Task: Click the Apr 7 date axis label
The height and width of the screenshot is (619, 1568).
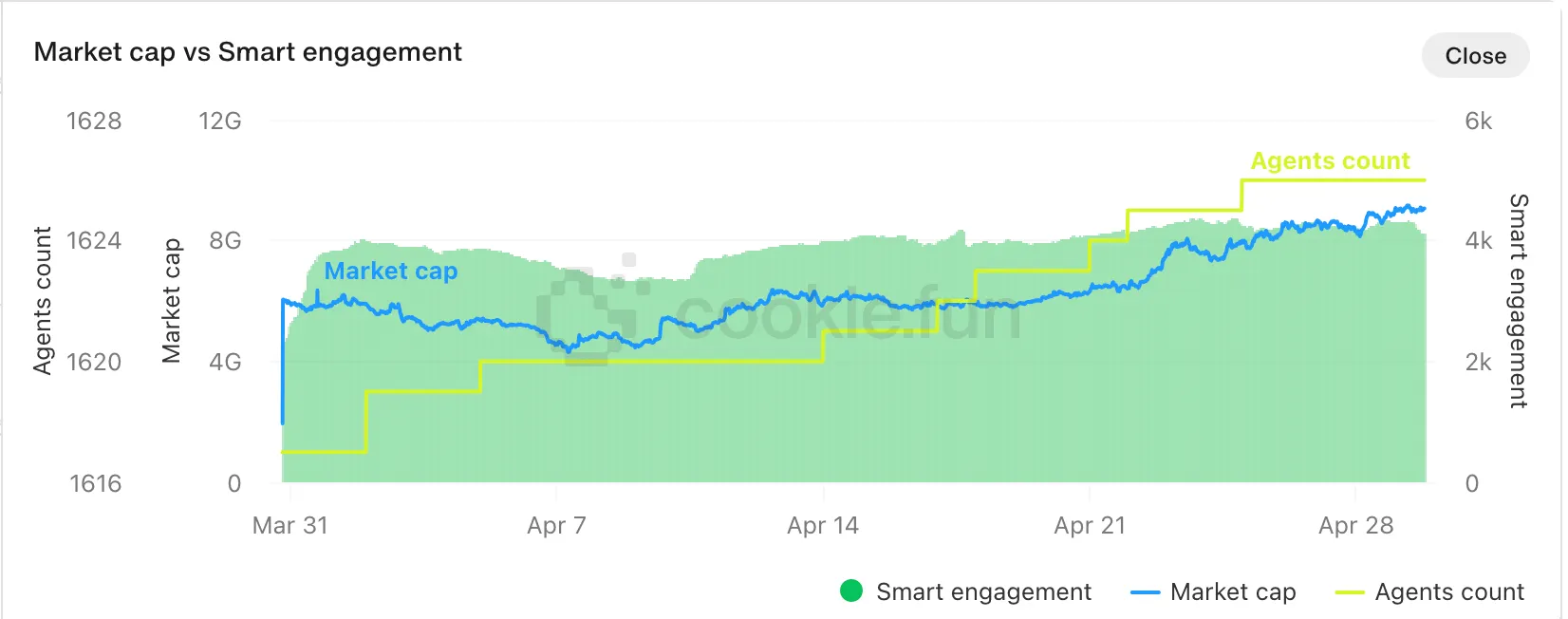Action: point(556,526)
